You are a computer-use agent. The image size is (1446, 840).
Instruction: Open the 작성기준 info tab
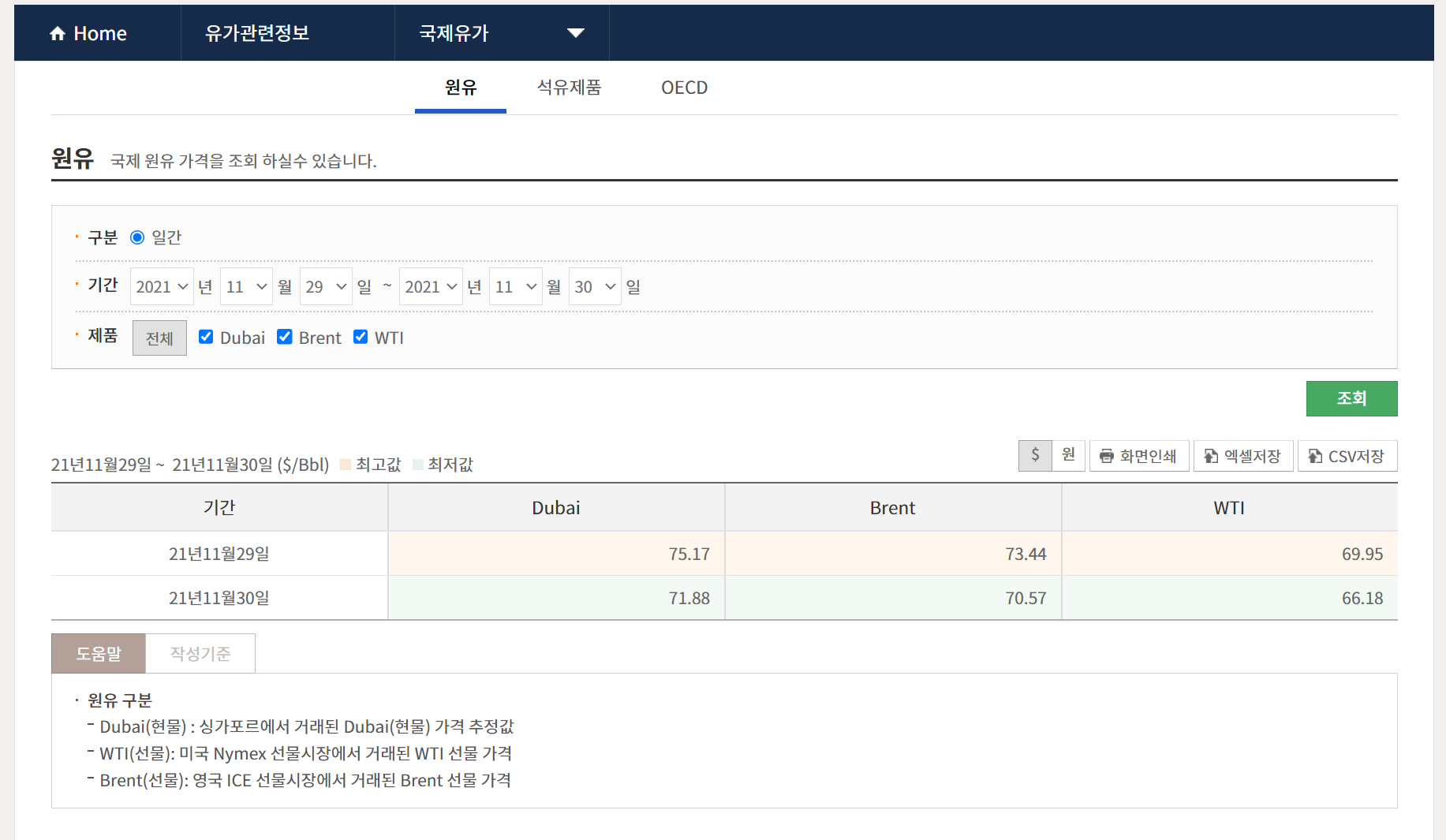click(200, 654)
